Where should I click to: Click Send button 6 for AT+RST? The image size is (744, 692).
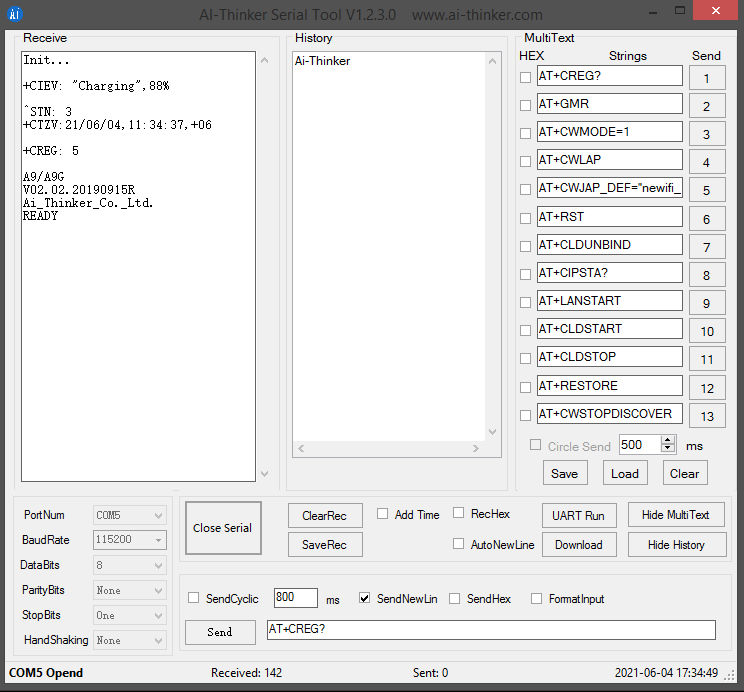707,219
